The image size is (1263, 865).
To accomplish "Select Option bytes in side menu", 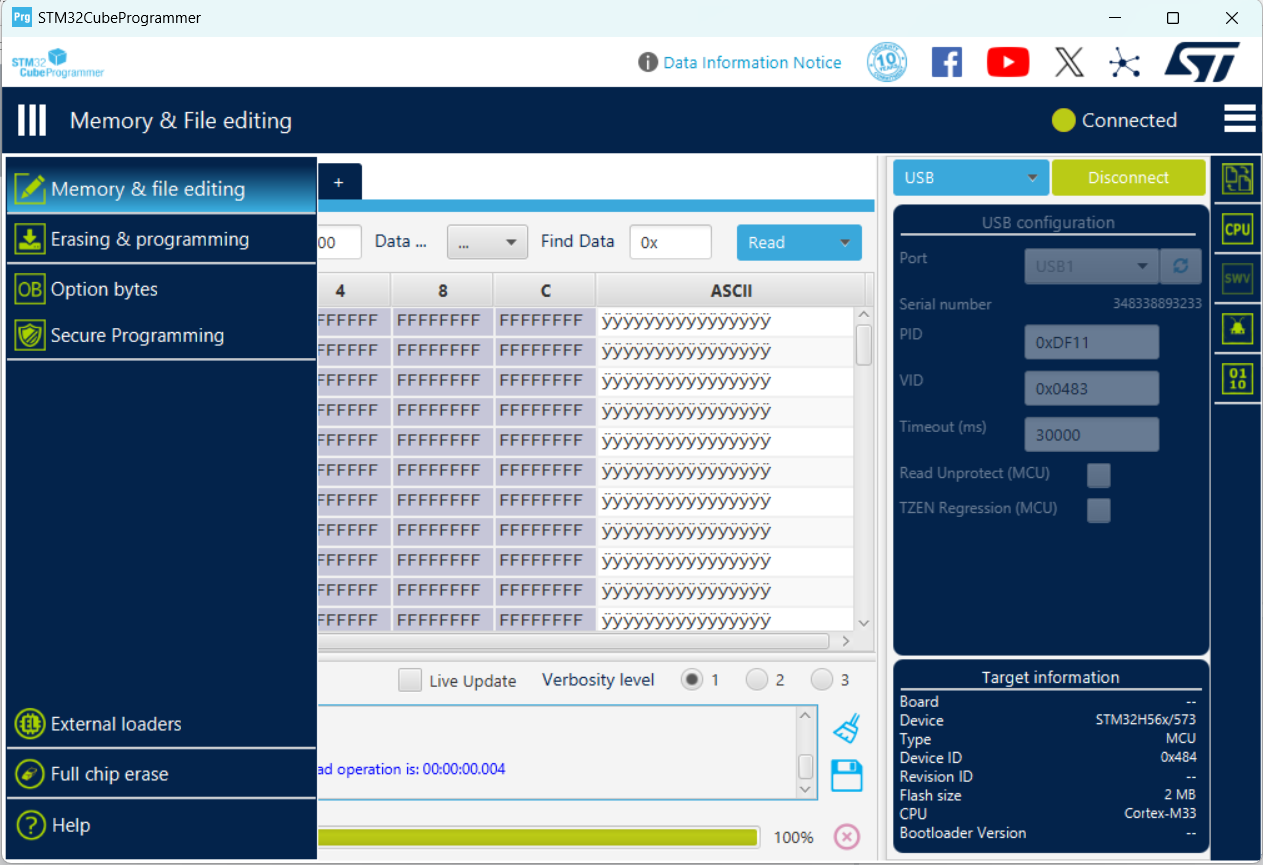I will coord(104,289).
